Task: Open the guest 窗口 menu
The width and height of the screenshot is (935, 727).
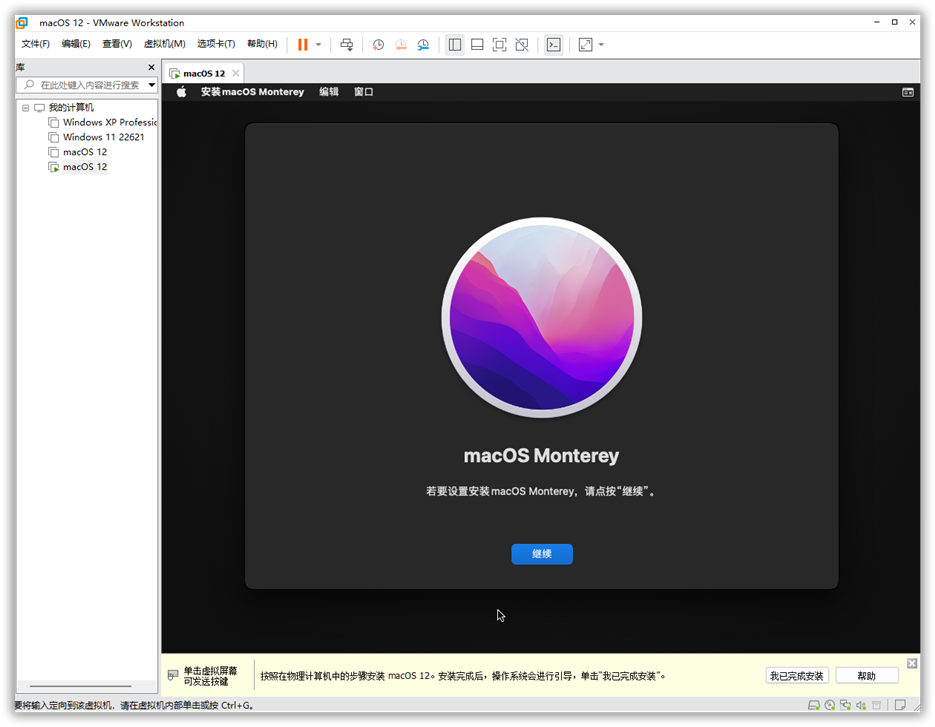Action: (363, 92)
